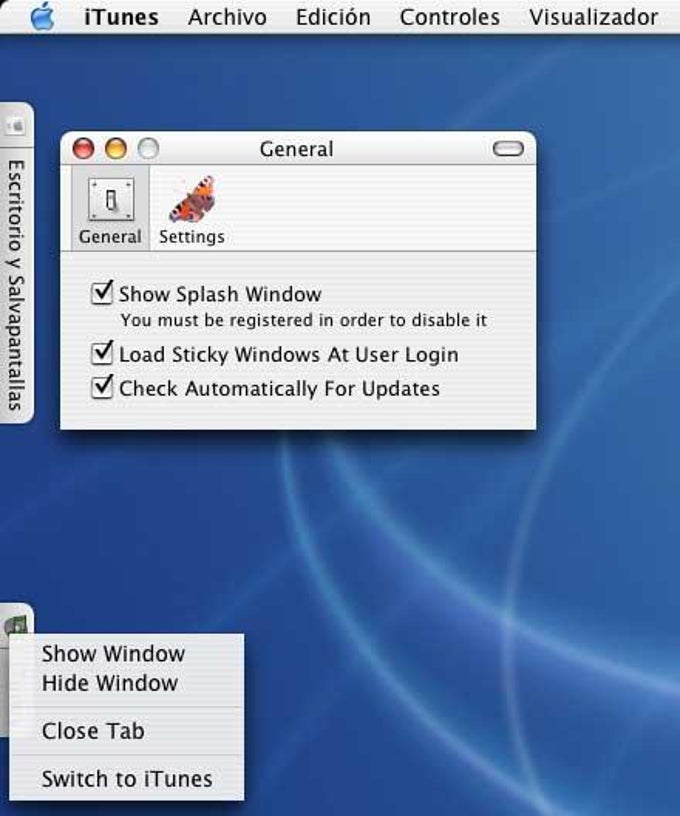This screenshot has height=816, width=680.
Task: Open the Apple menu
Action: 42,16
